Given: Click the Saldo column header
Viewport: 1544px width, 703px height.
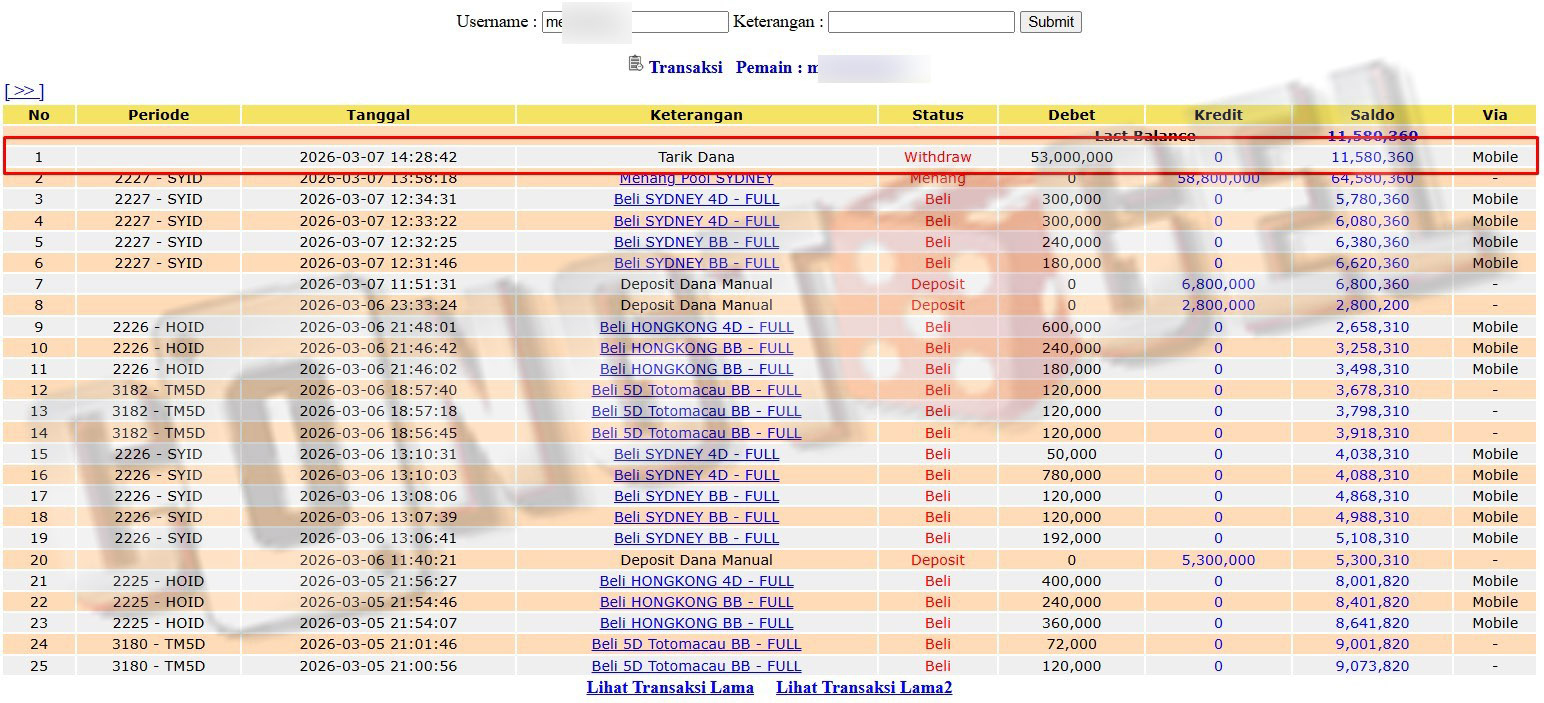Looking at the screenshot, I should pos(1371,115).
